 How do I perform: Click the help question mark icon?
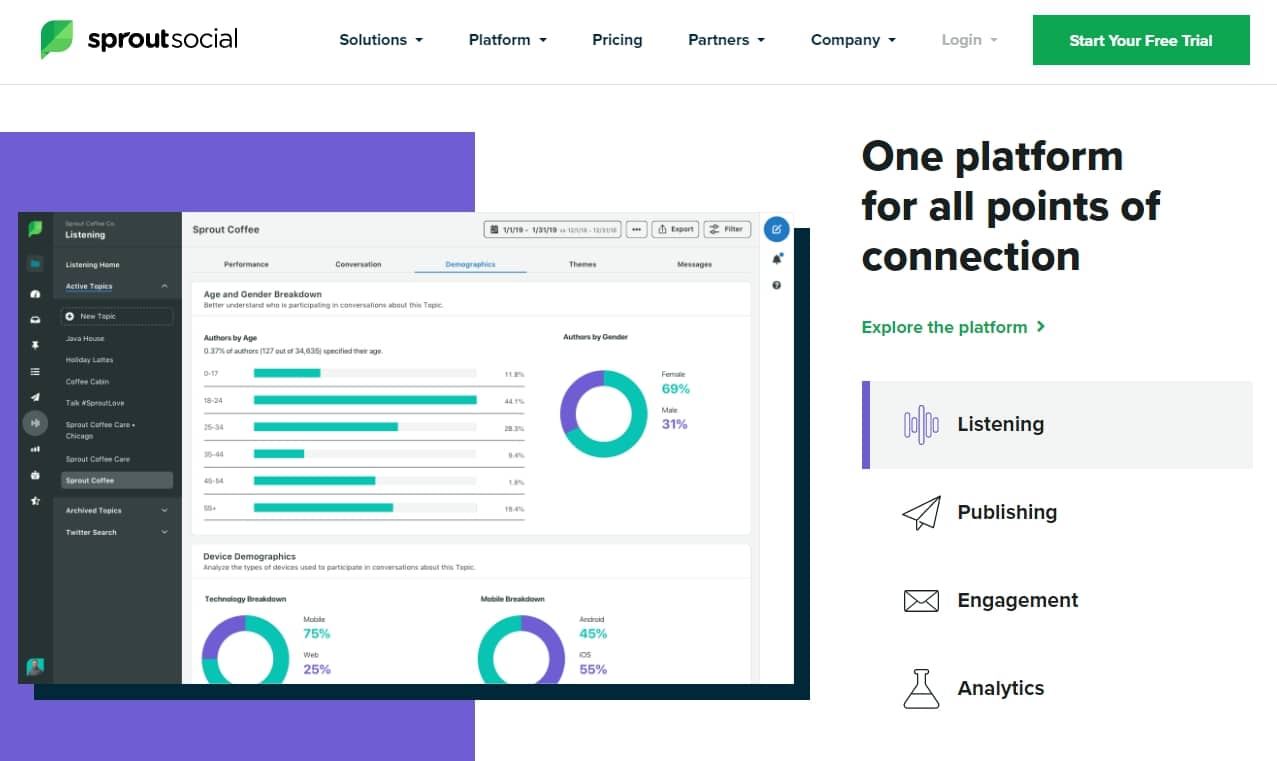click(777, 286)
